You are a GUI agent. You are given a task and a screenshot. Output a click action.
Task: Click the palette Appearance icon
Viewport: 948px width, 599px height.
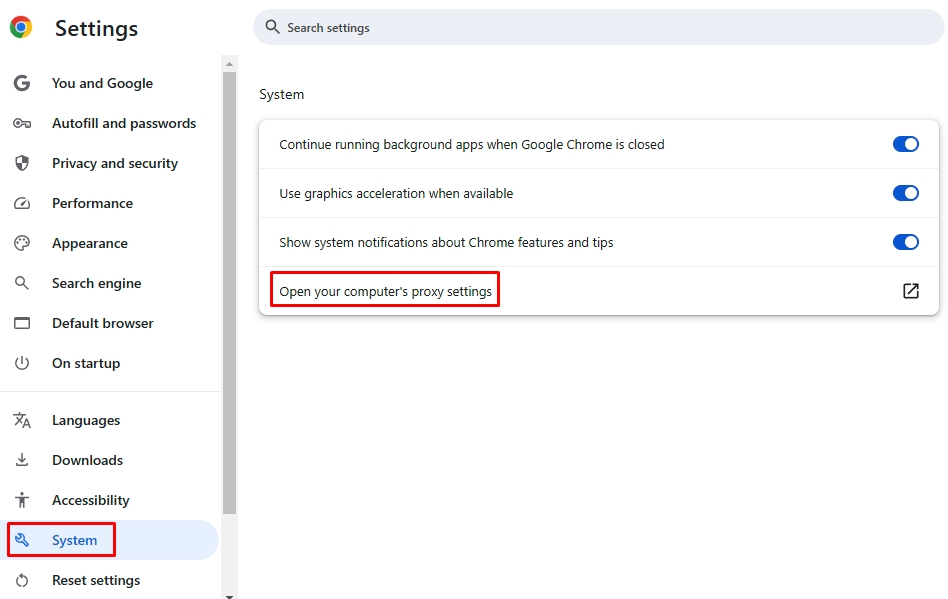(x=22, y=243)
